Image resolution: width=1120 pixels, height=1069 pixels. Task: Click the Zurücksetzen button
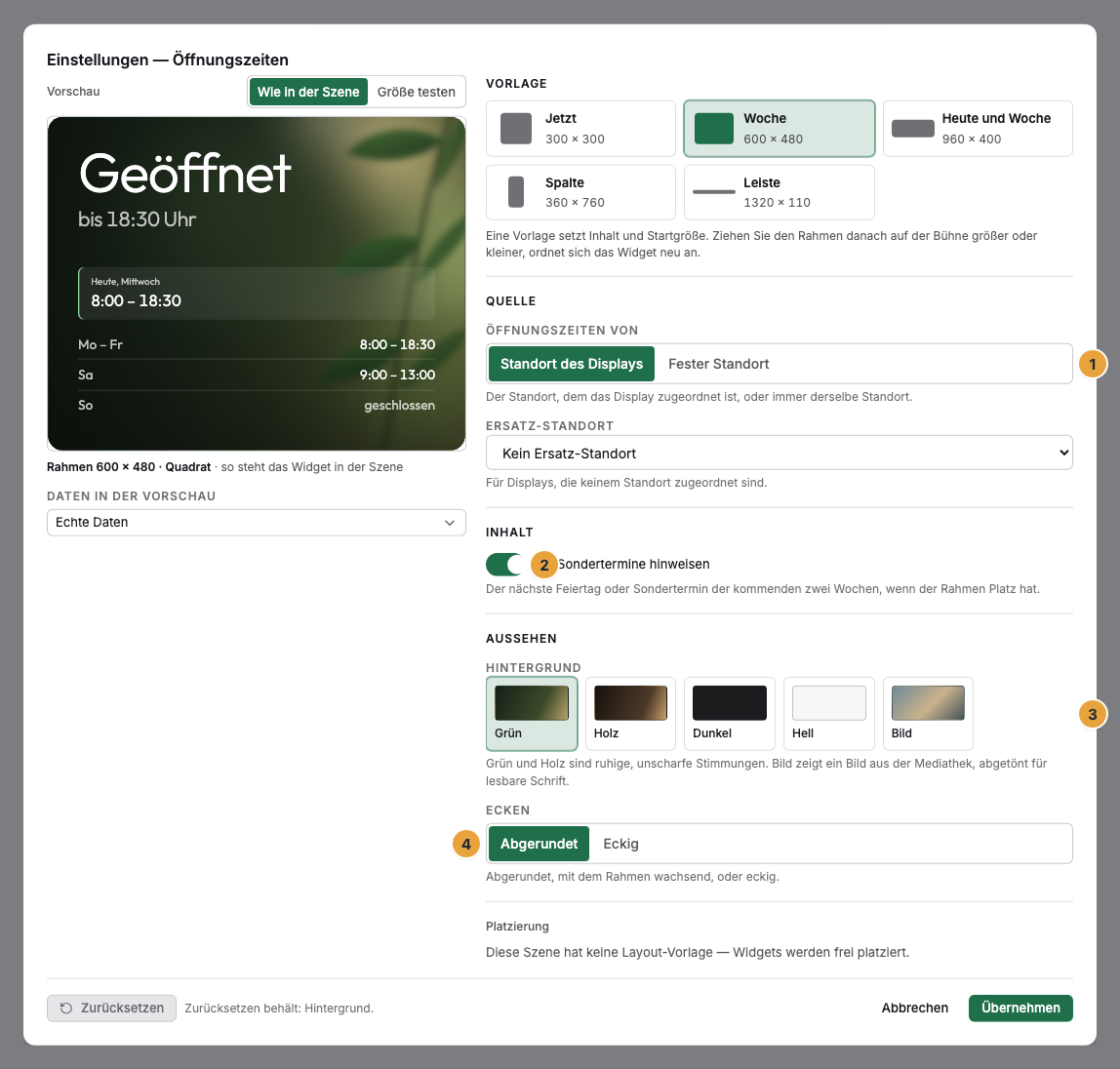click(111, 1009)
